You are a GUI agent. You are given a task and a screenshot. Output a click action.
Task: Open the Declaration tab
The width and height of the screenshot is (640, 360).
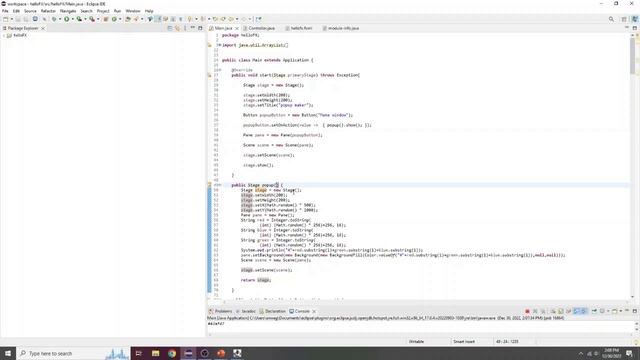272,311
